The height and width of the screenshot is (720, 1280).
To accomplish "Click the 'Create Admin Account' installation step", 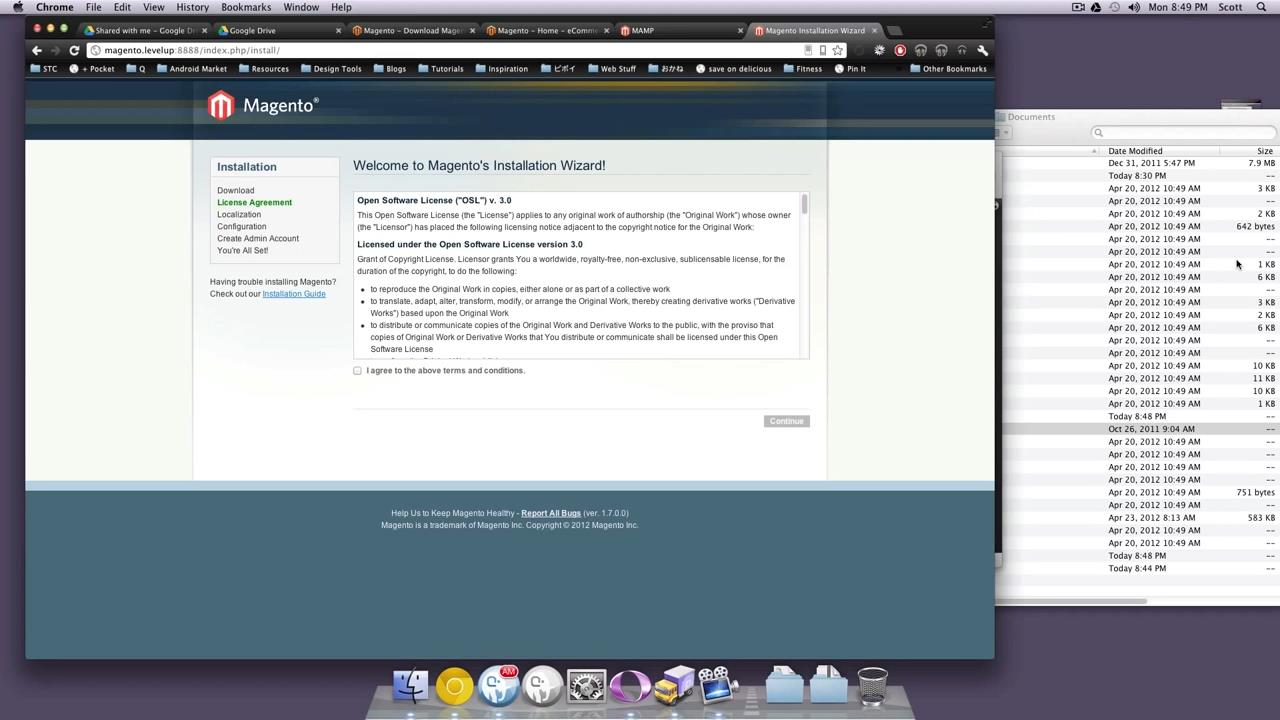I will point(258,238).
